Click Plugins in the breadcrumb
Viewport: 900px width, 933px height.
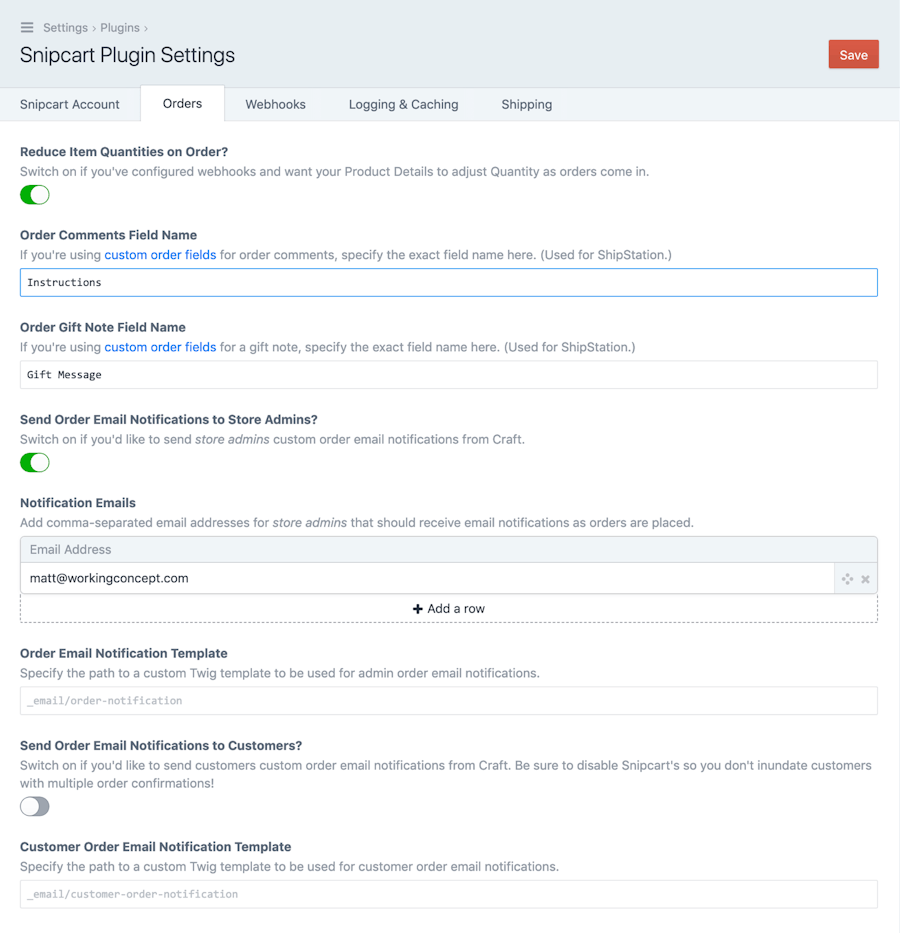[120, 27]
